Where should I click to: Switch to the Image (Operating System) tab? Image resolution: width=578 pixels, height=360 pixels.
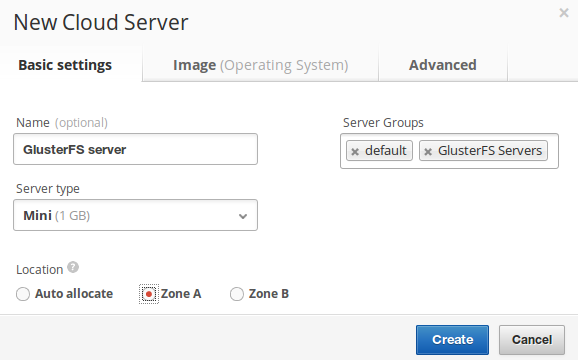[x=261, y=65]
